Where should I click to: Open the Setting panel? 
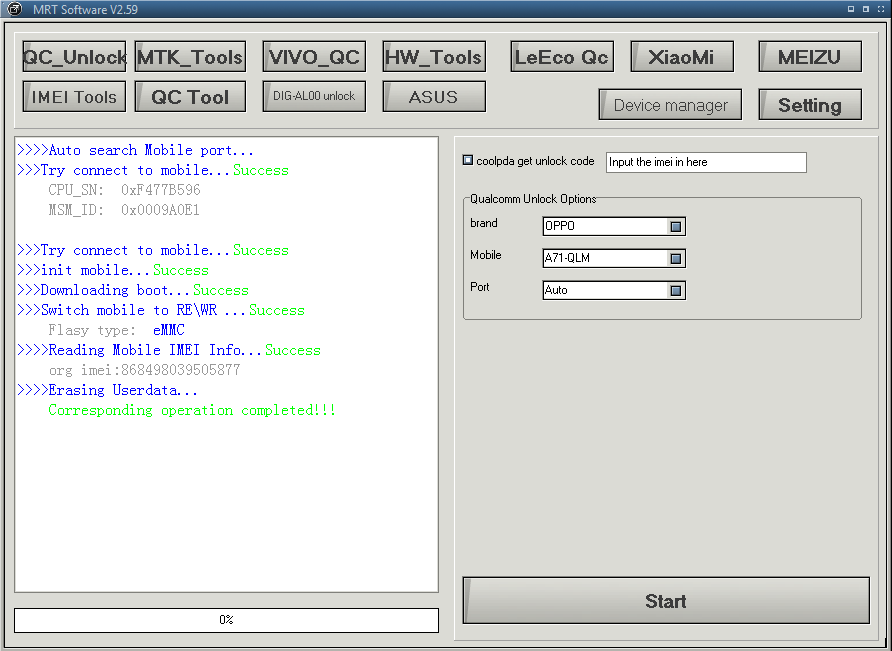point(810,104)
